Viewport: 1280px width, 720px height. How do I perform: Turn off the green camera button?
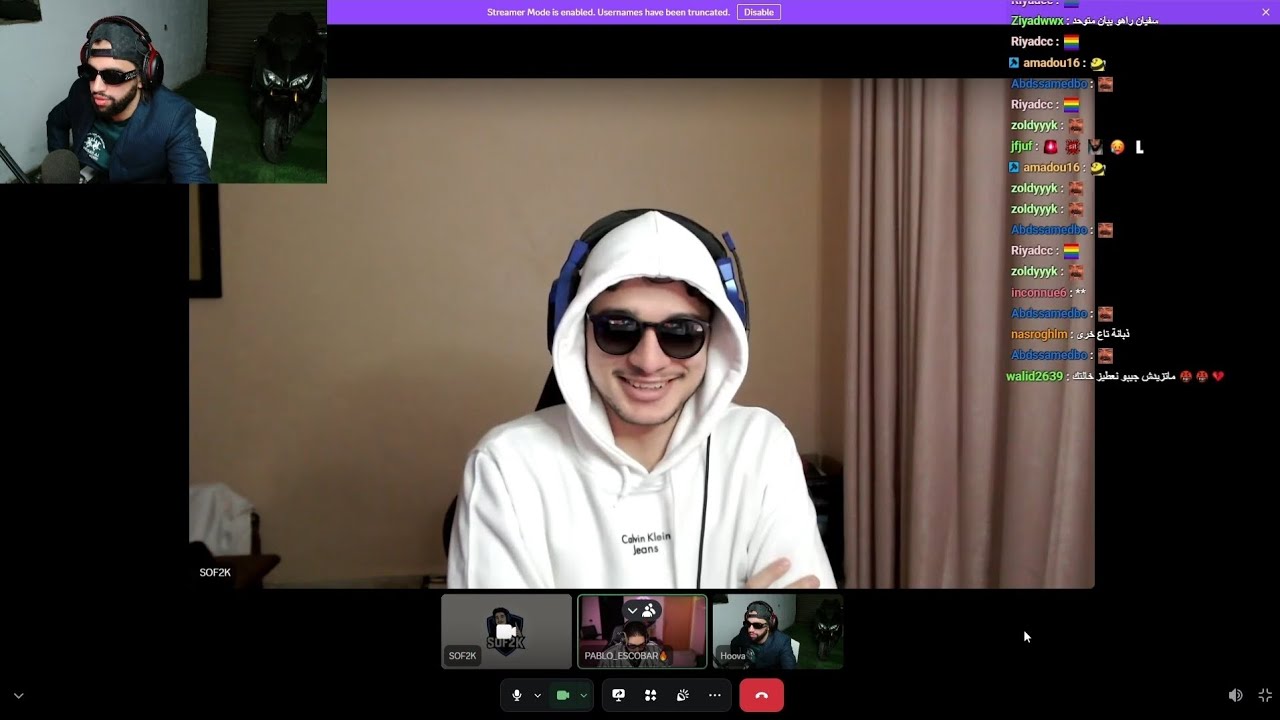click(563, 695)
